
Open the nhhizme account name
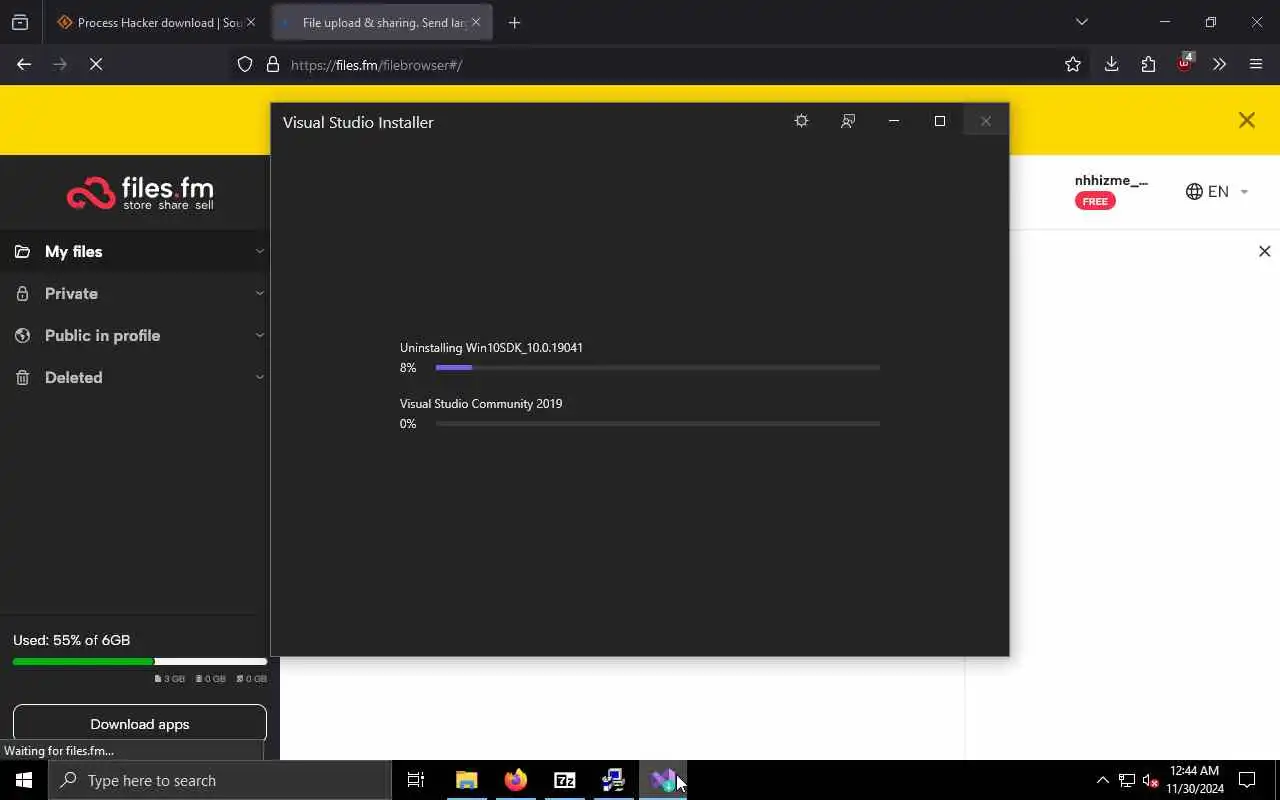coord(1111,181)
